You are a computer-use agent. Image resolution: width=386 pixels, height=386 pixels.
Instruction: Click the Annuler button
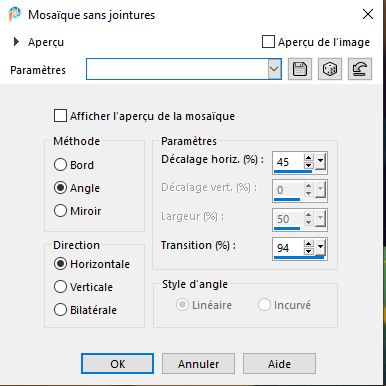[x=198, y=364]
